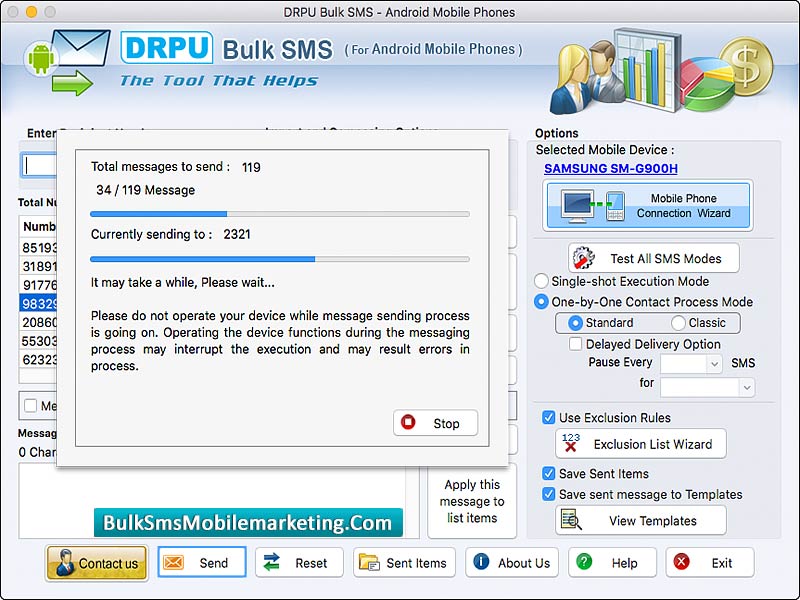Disable the Use Exclusion Rules checkbox
800x600 pixels.
pyautogui.click(x=547, y=418)
